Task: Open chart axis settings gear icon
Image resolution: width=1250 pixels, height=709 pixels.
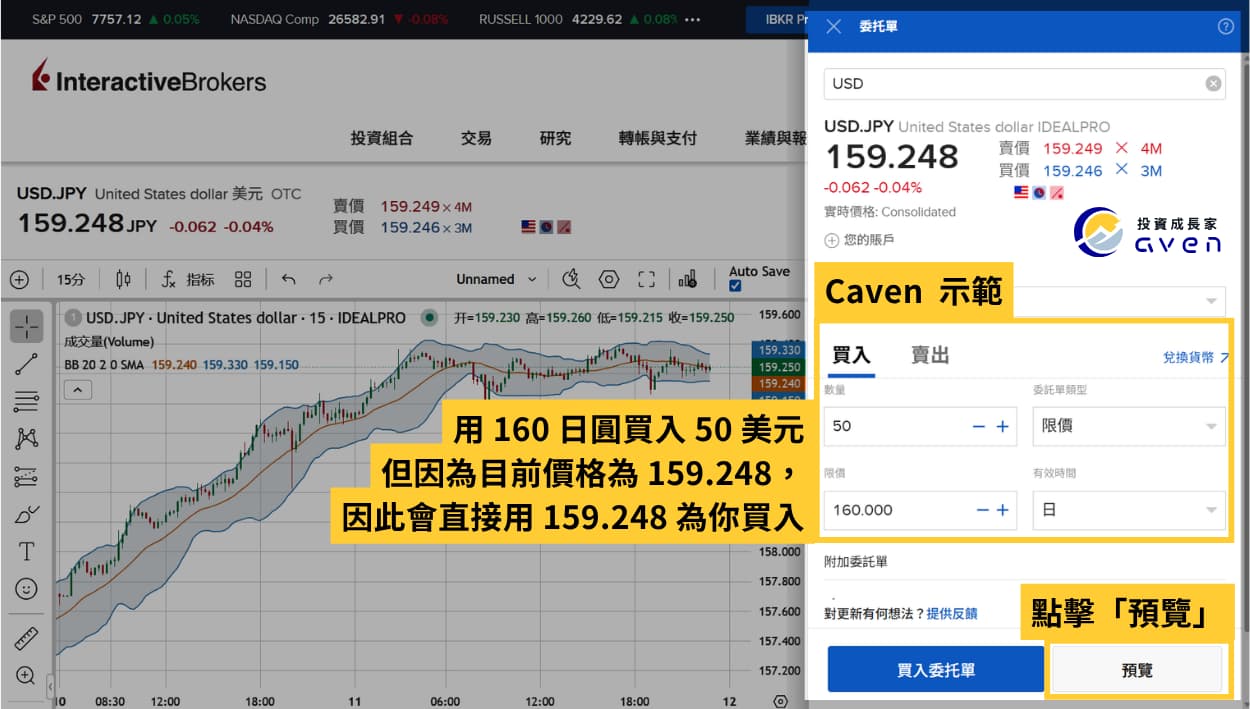Action: coord(781,700)
